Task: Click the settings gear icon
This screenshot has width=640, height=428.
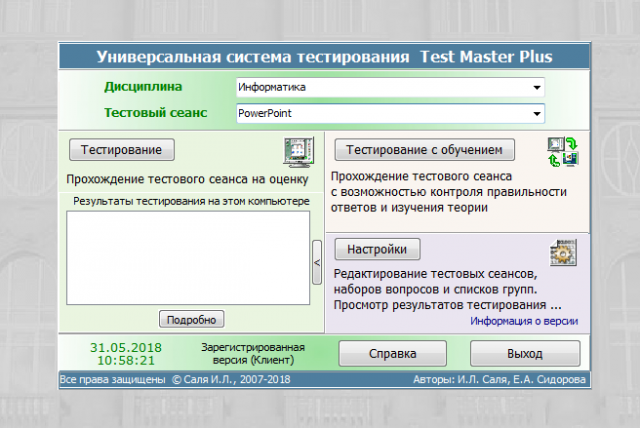Action: (563, 253)
